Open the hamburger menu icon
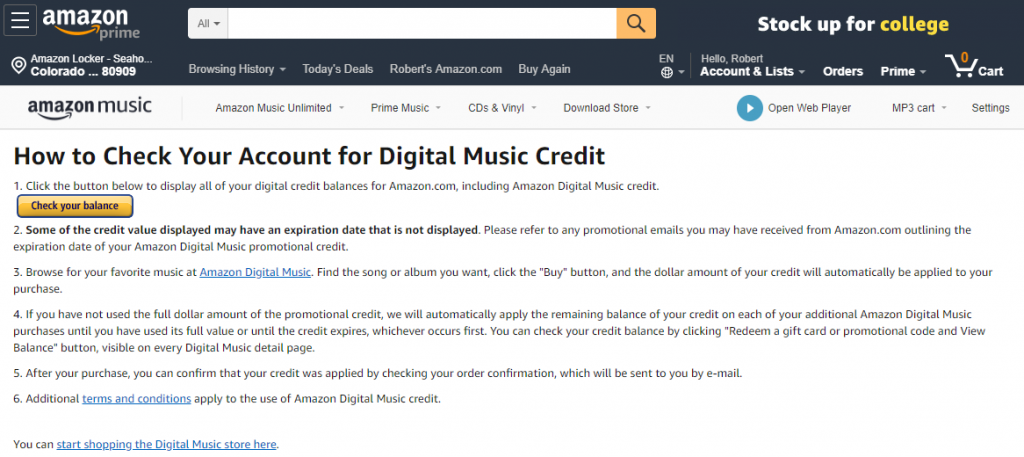 pyautogui.click(x=20, y=20)
